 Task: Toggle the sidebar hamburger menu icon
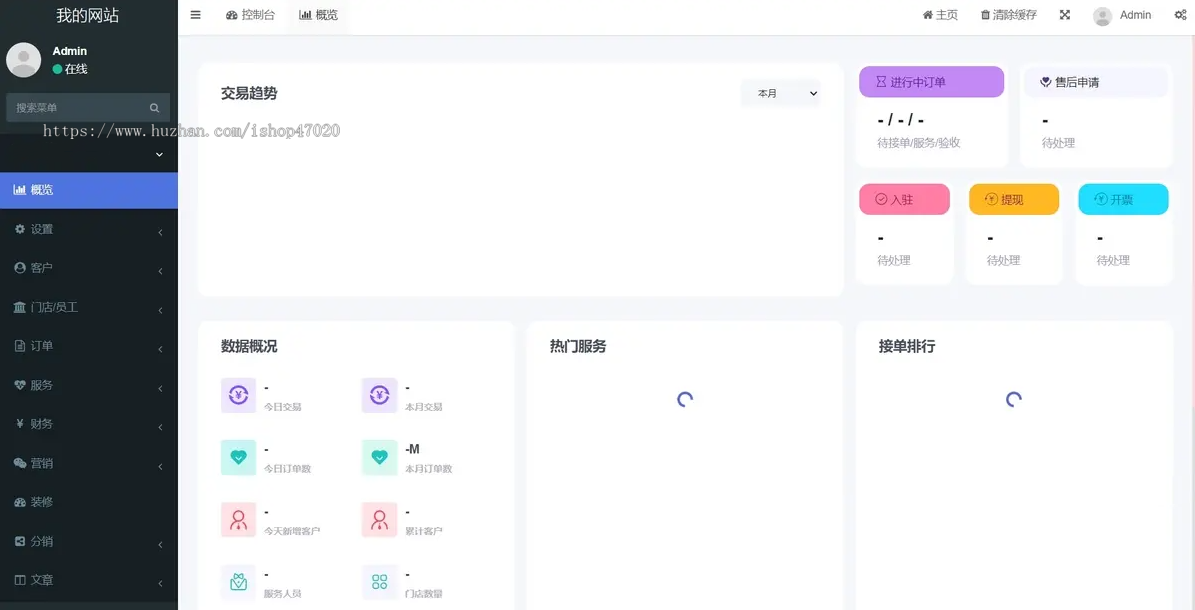pyautogui.click(x=196, y=14)
